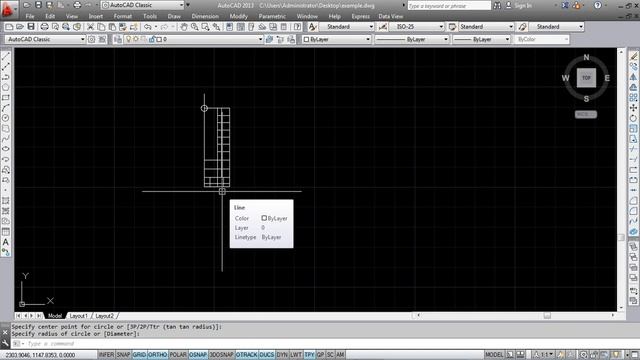Open the ByLayer linetype dropdown
The width and height of the screenshot is (640, 360).
tap(411, 39)
